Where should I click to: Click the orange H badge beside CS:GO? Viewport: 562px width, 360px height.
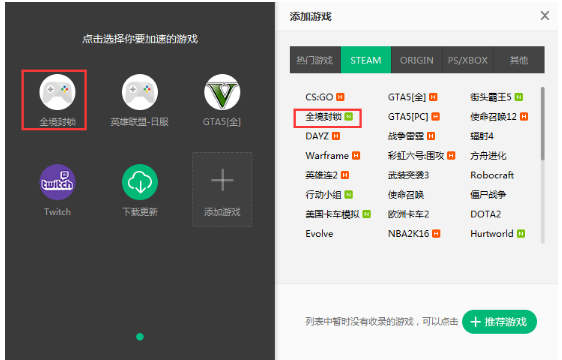click(340, 97)
